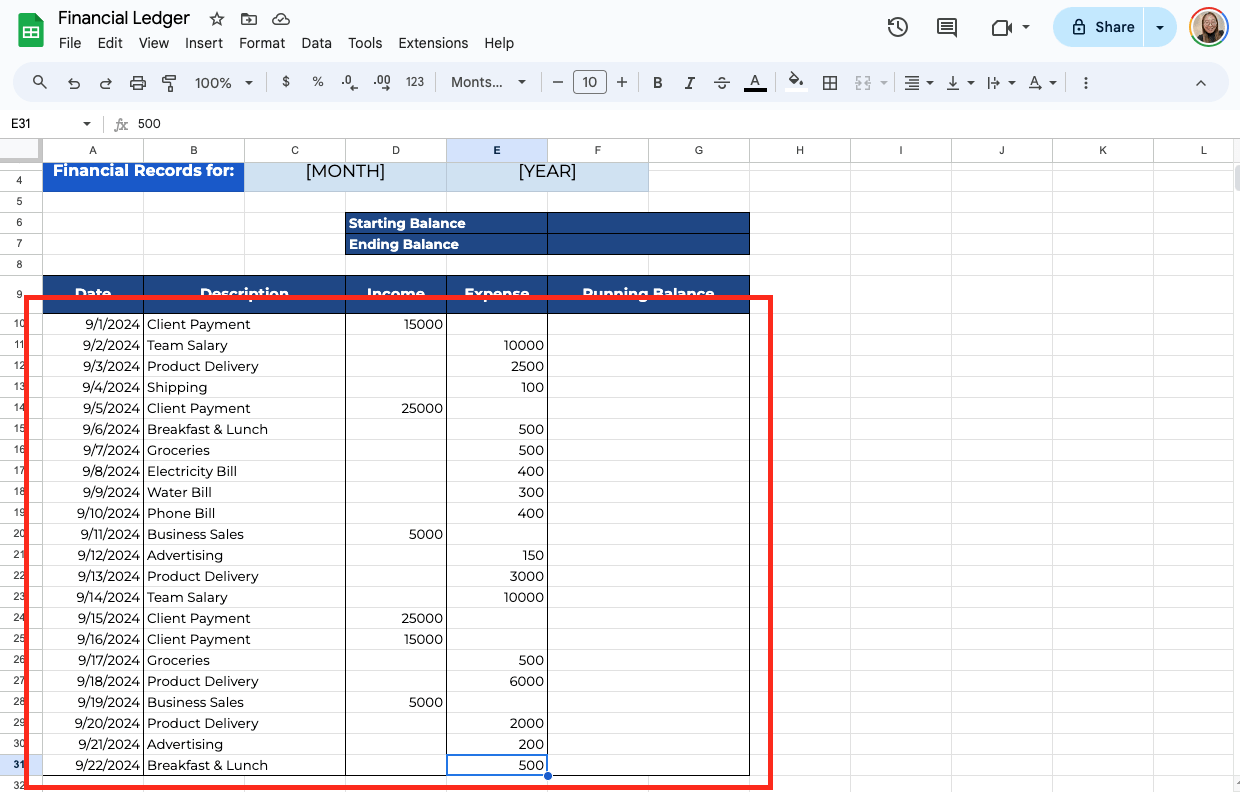This screenshot has height=792, width=1240.
Task: Select the fill color swatch
Action: click(x=795, y=82)
